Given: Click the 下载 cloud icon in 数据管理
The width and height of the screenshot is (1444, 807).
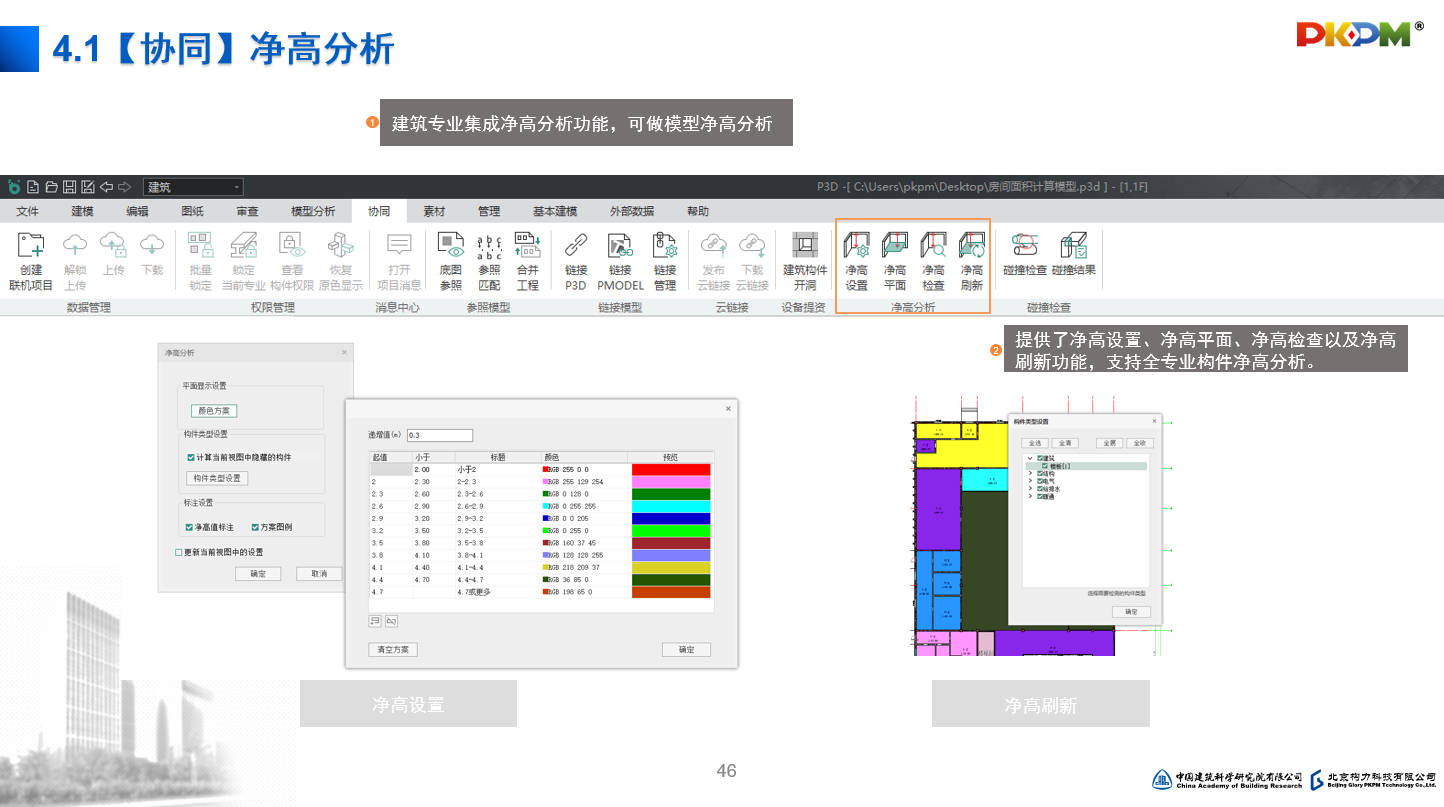Looking at the screenshot, I should tap(152, 245).
